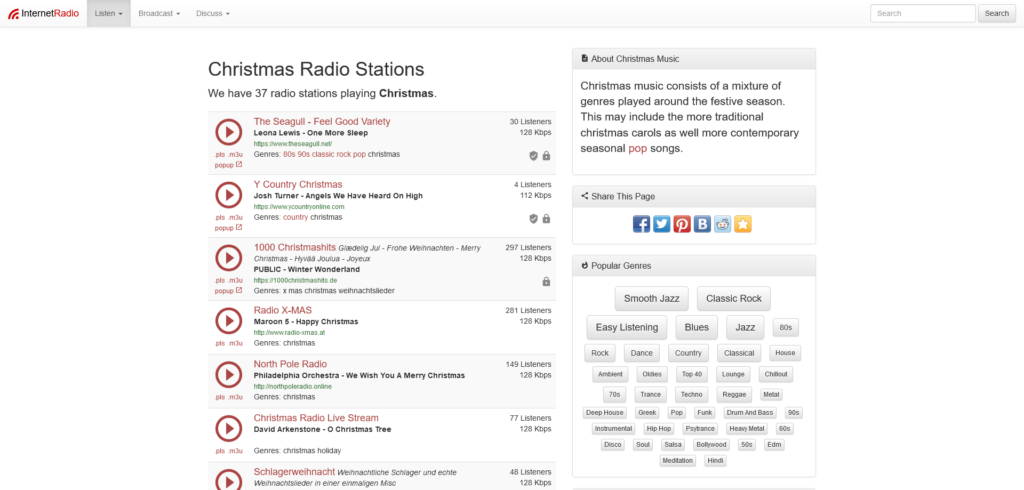Share this page on Facebook
1024x490 pixels.
(x=641, y=224)
